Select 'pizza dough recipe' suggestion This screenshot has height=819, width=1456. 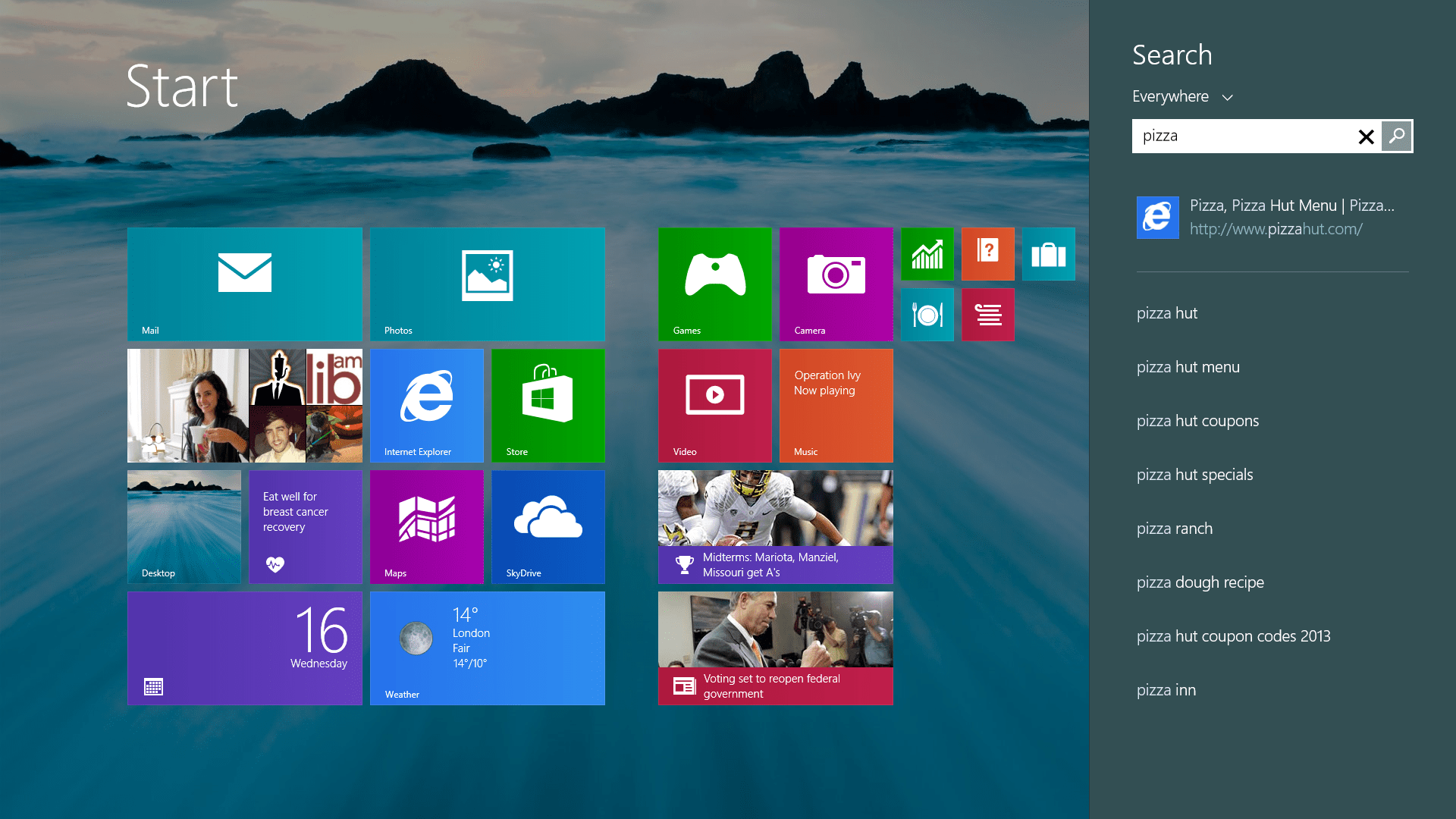point(1200,582)
